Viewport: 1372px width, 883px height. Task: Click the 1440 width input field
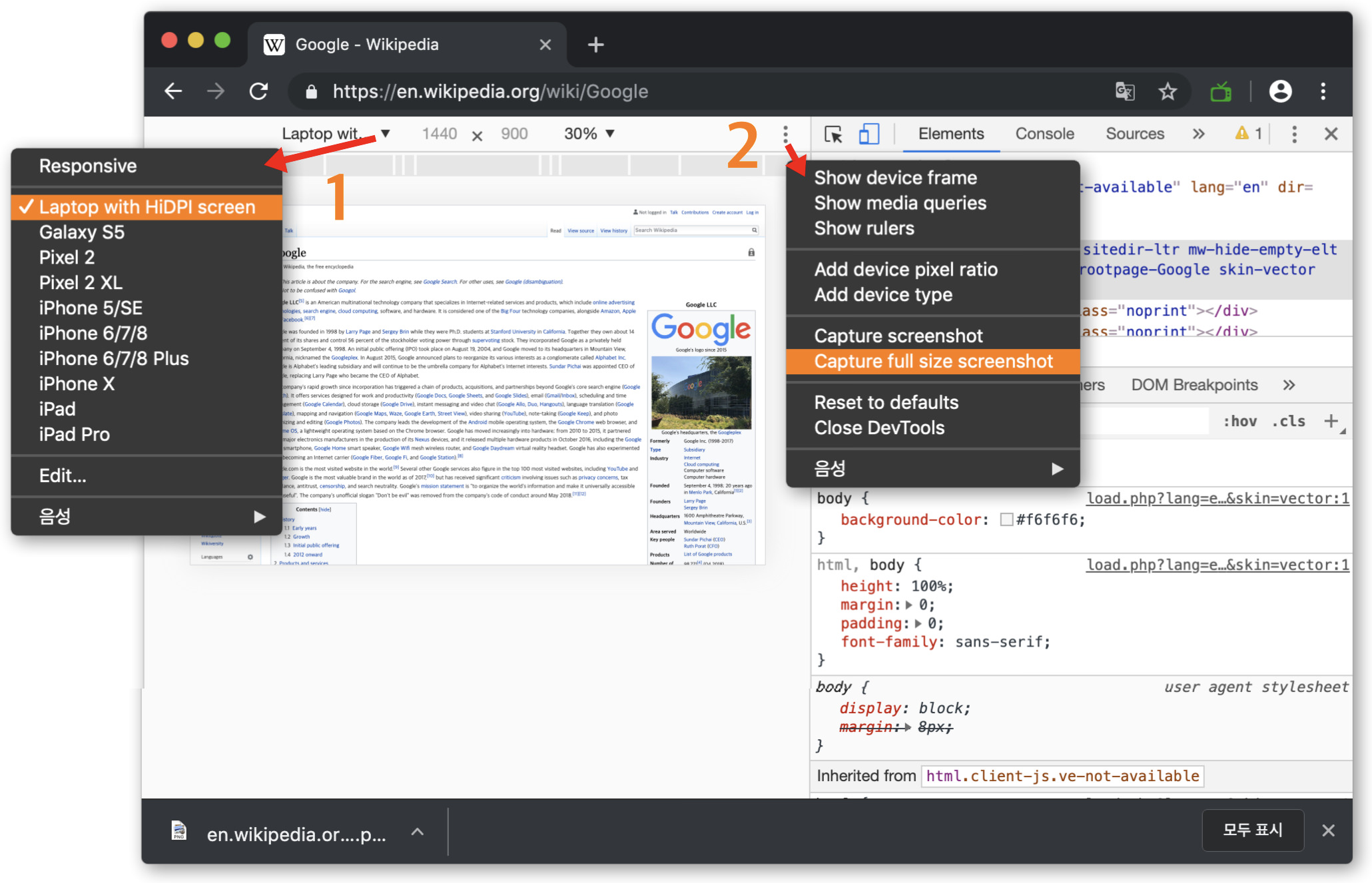[x=439, y=134]
